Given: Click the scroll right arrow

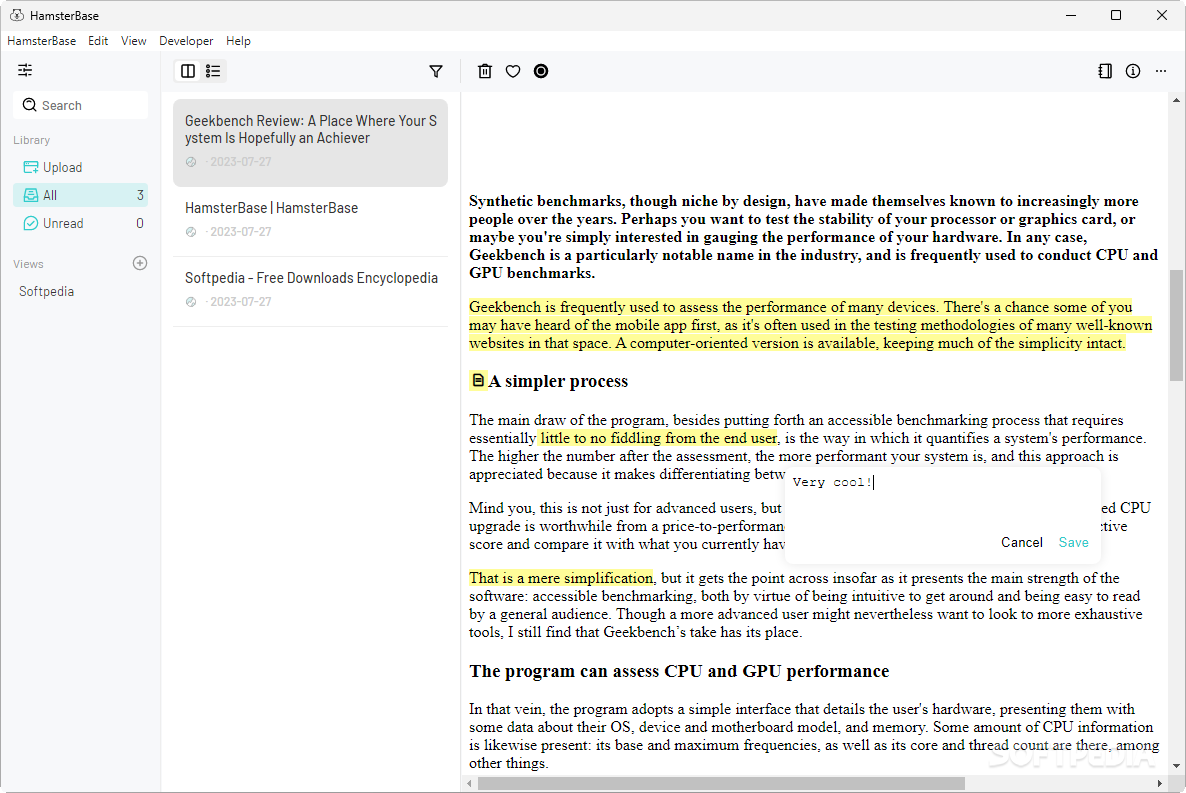Looking at the screenshot, I should pyautogui.click(x=1160, y=783).
